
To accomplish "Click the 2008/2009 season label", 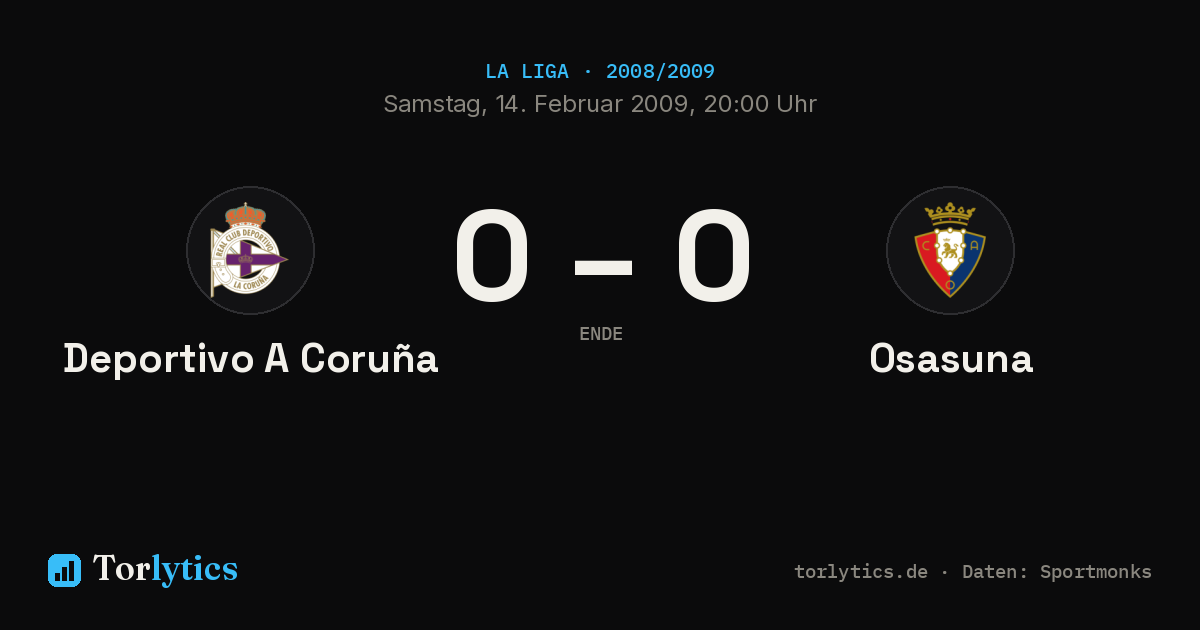I will pos(660,72).
